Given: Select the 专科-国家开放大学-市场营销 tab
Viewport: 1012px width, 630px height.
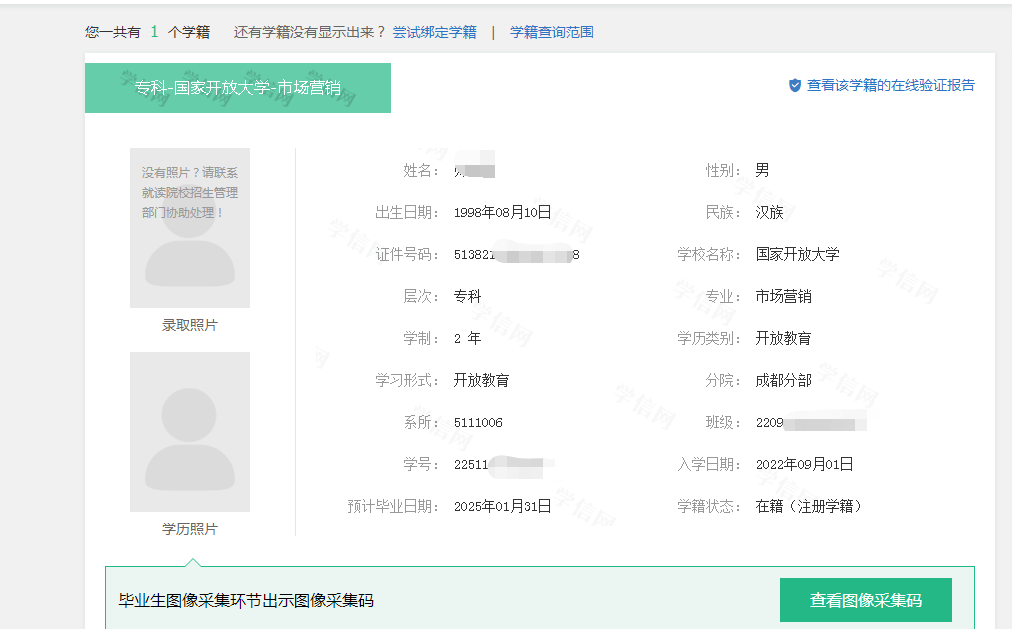Looking at the screenshot, I should pos(237,88).
